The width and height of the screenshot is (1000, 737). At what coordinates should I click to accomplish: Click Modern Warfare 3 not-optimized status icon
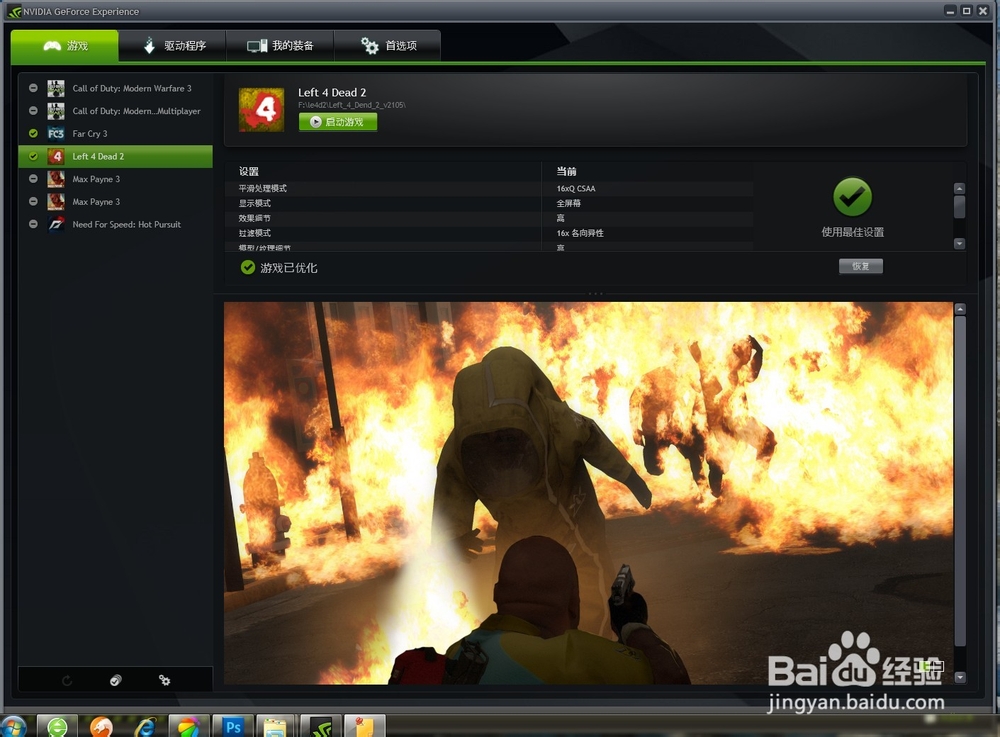click(33, 88)
